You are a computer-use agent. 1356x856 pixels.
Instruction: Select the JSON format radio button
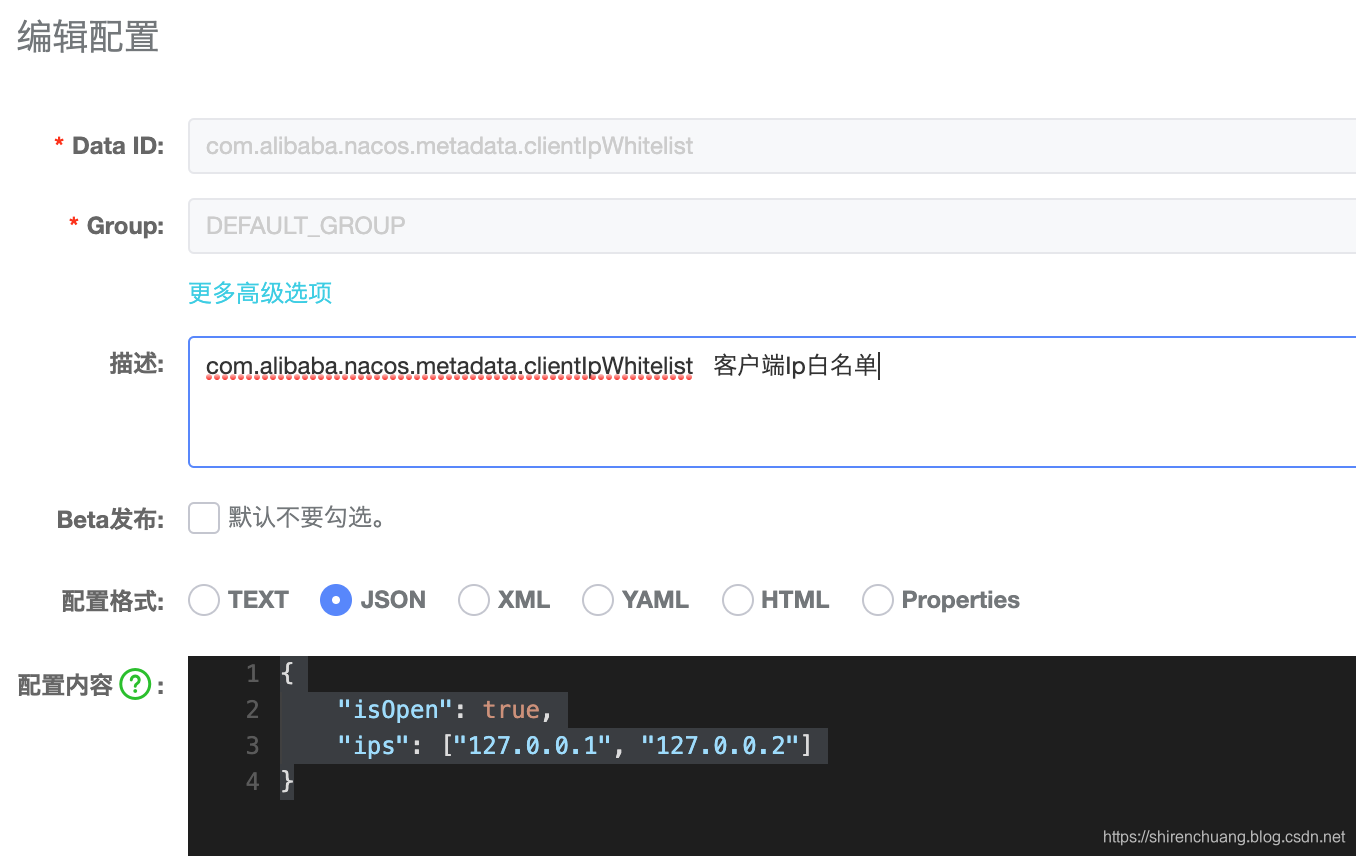[x=336, y=600]
